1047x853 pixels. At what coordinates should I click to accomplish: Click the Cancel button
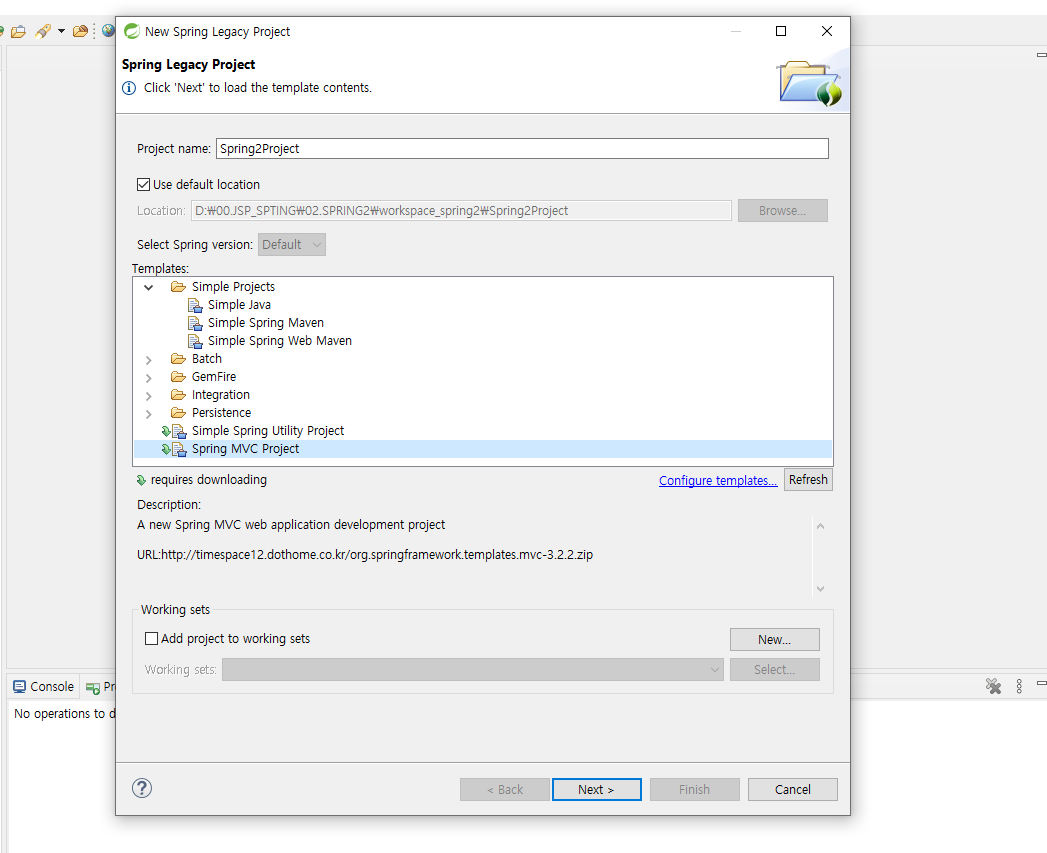793,790
